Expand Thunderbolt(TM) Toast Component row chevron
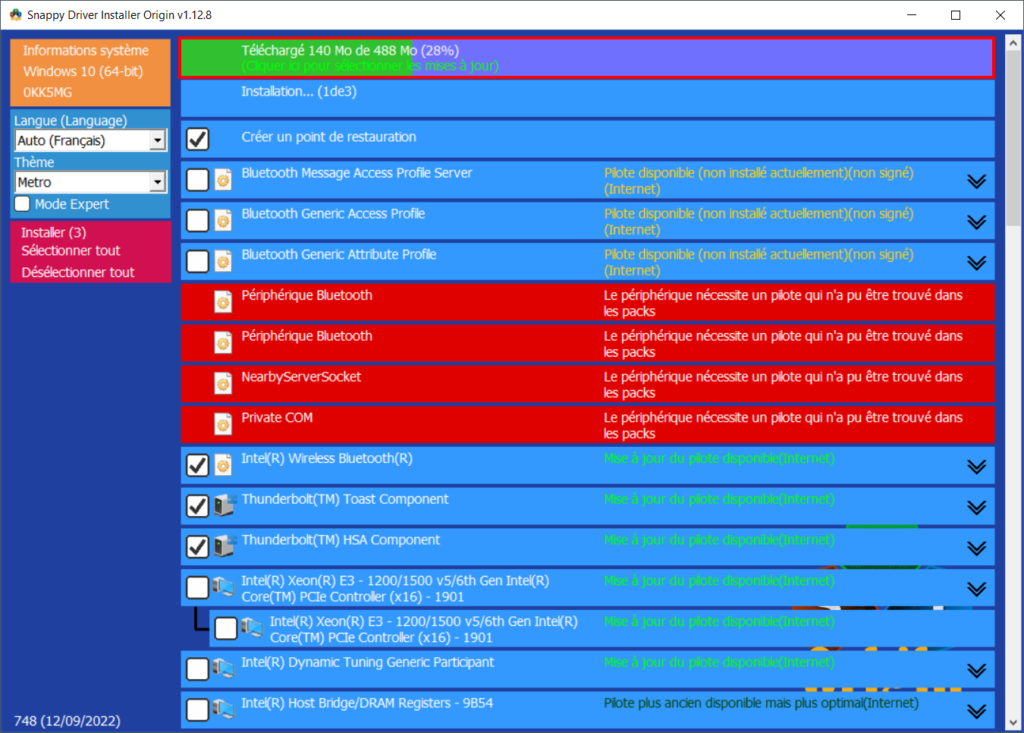Screen dimensions: 1024x733 (976, 508)
